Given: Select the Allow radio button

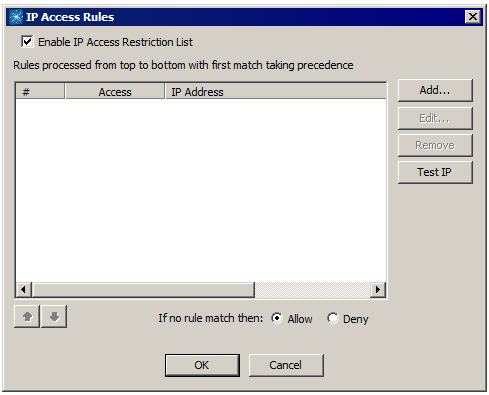Looking at the screenshot, I should [x=277, y=318].
